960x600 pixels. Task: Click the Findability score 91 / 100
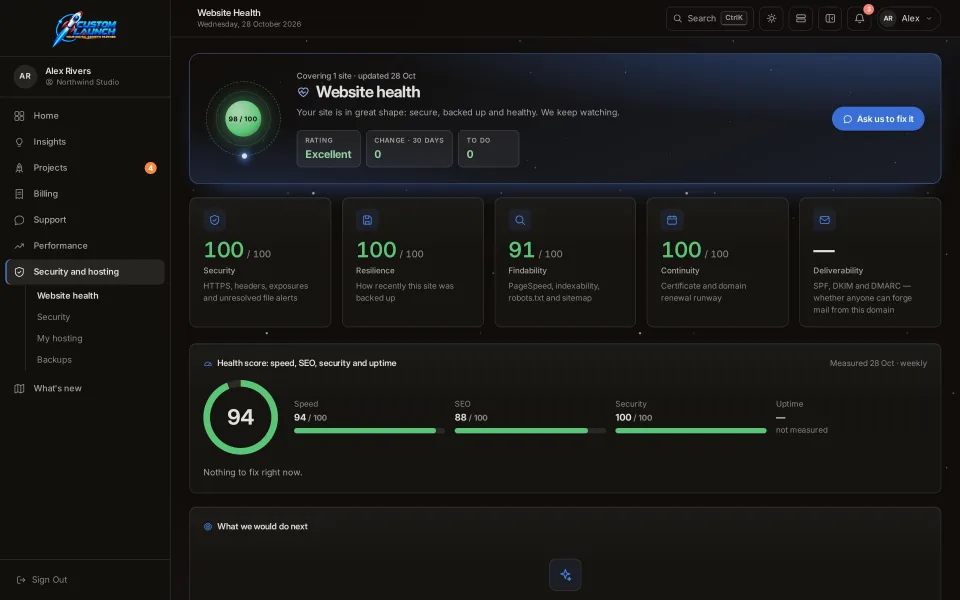[535, 250]
